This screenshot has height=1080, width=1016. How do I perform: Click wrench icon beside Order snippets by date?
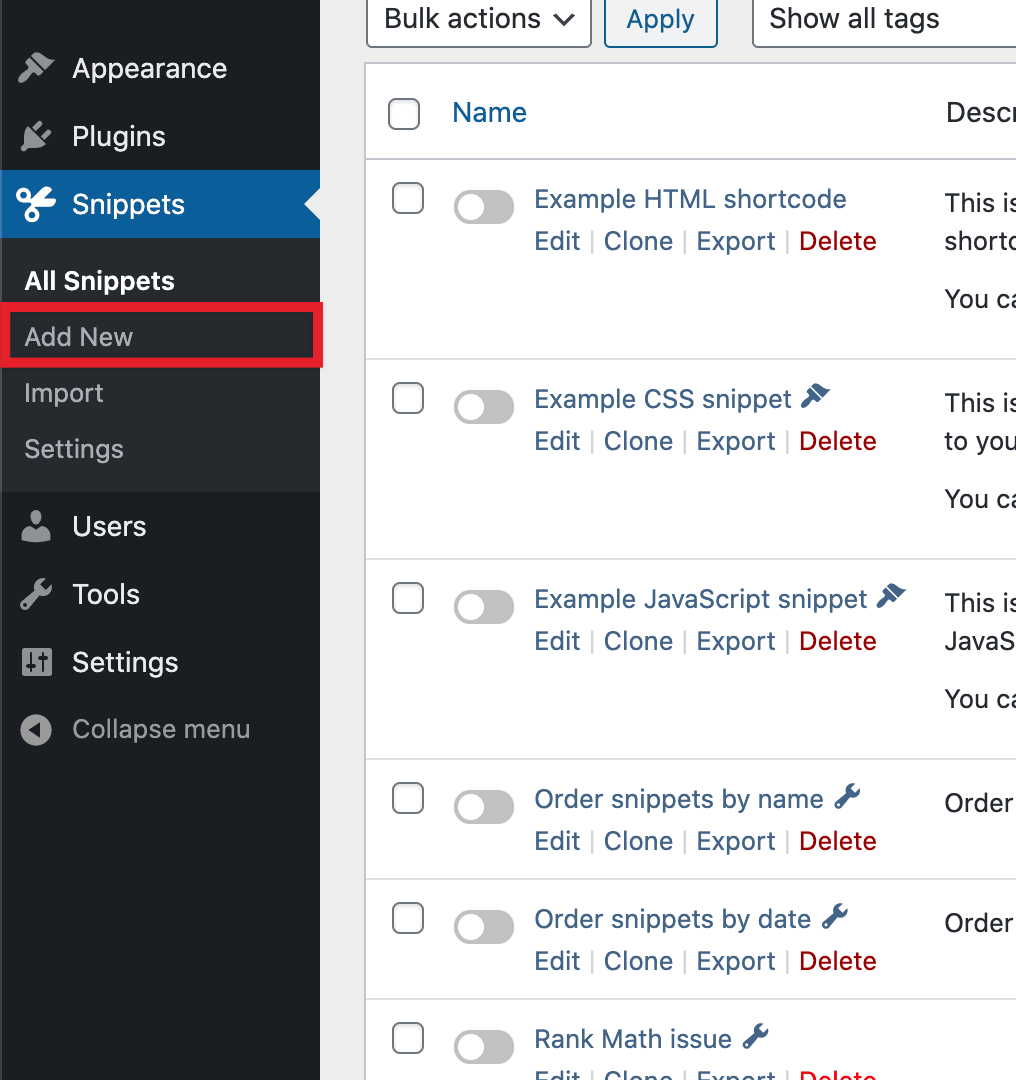[835, 916]
